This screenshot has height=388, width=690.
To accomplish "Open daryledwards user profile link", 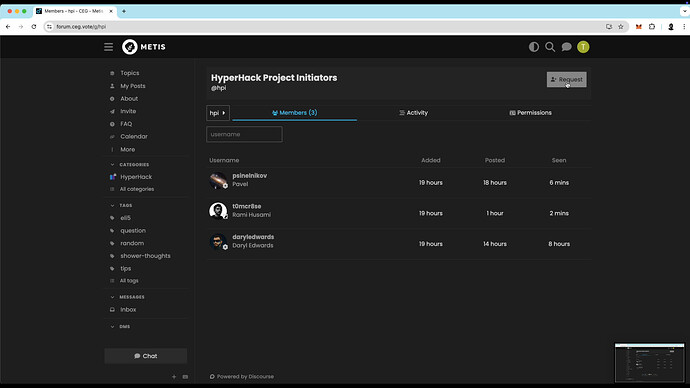I will click(x=253, y=237).
